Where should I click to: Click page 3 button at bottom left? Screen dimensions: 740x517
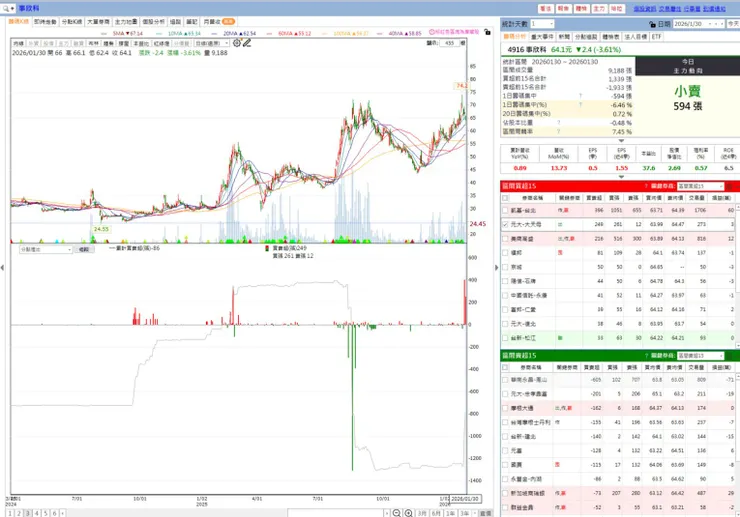pos(28,513)
